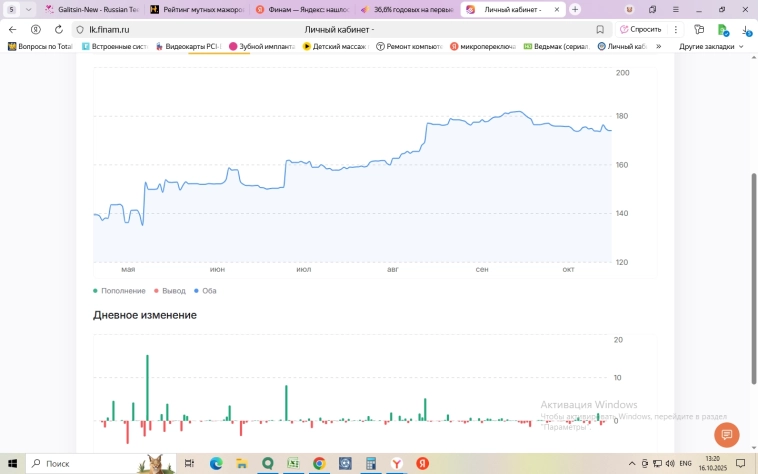Open the Google Chrome taskbar icon
Screen dimensions: 758x474
coord(319,464)
